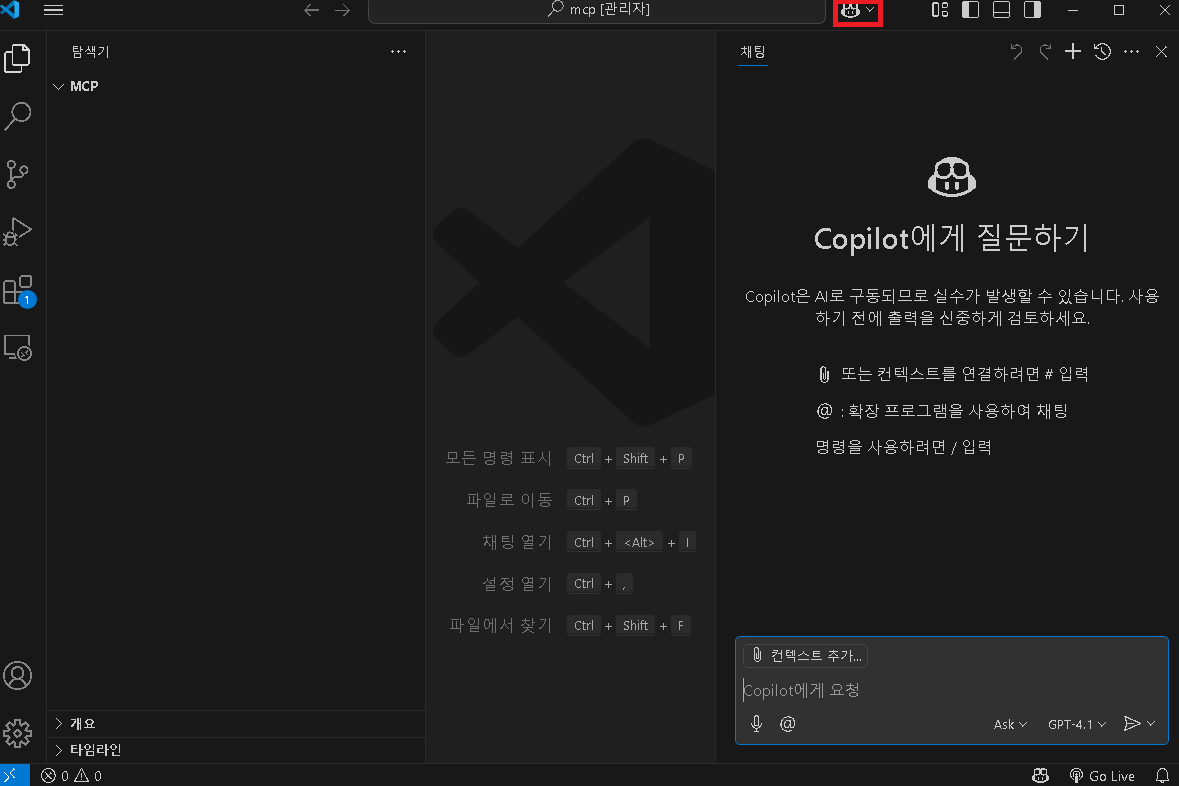Open the send options dropdown arrow
The height and width of the screenshot is (786, 1179).
[x=1151, y=724]
